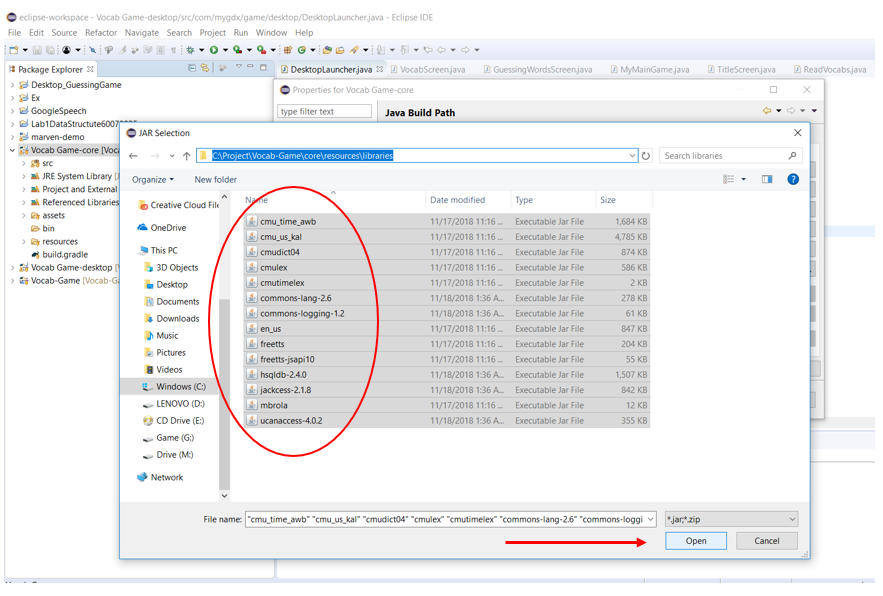Click the Back arrow in JAR Selection dialog

point(133,156)
